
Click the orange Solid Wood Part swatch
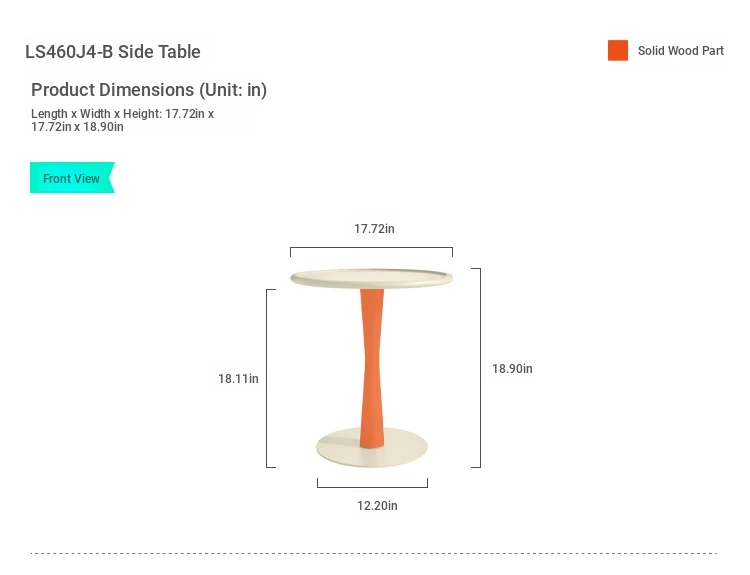coord(618,50)
